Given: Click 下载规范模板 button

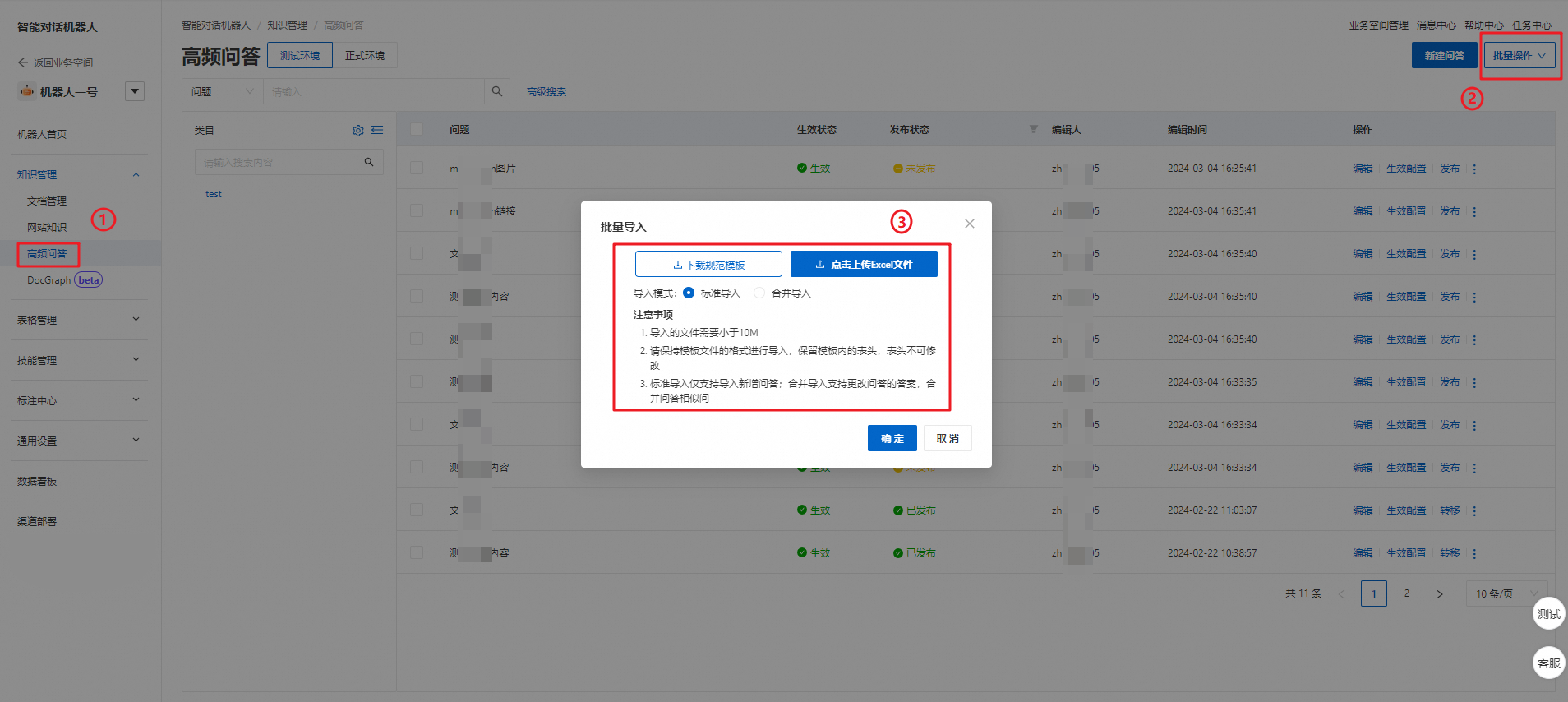Looking at the screenshot, I should tap(708, 264).
